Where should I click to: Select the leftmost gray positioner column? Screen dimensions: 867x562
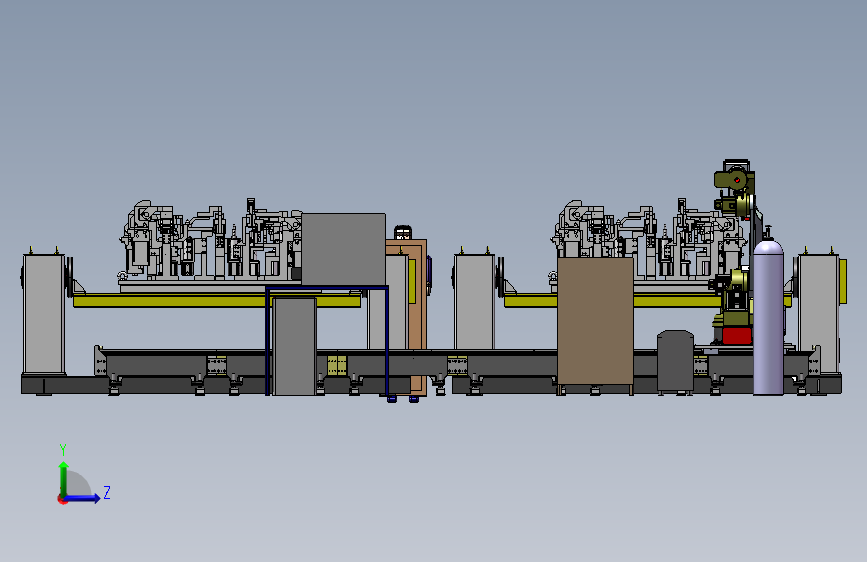[44, 314]
